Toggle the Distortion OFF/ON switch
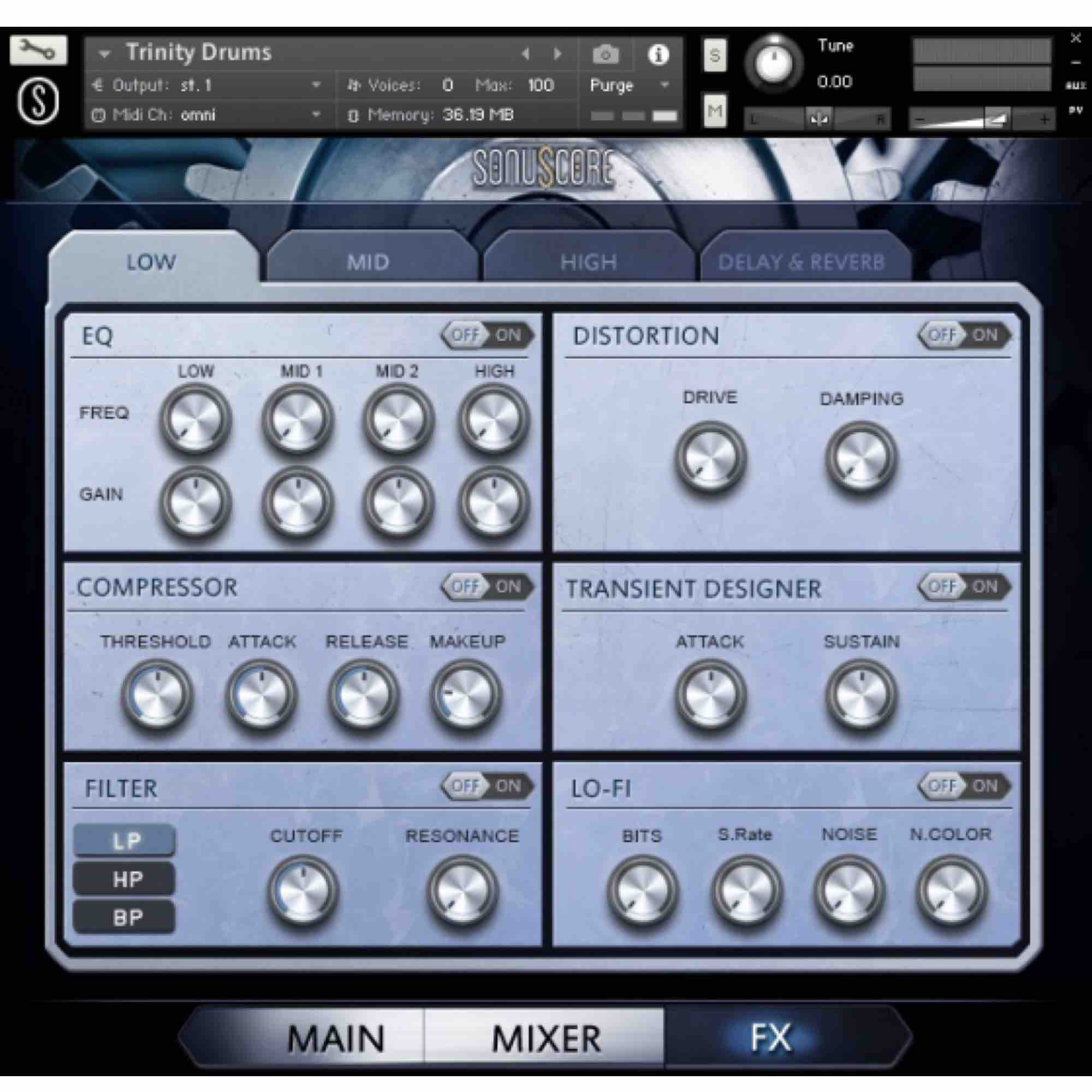The height and width of the screenshot is (1092, 1092). click(x=964, y=335)
